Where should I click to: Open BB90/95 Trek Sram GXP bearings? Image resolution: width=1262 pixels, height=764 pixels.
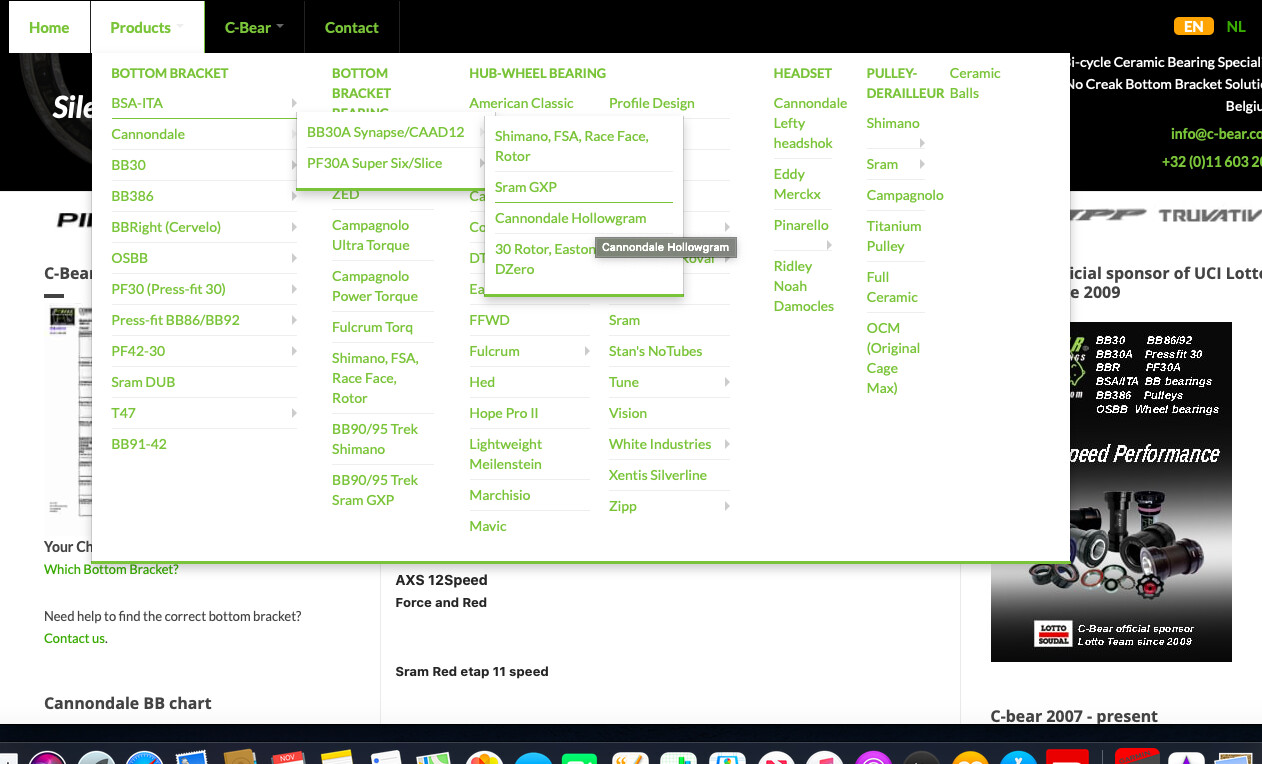(375, 490)
